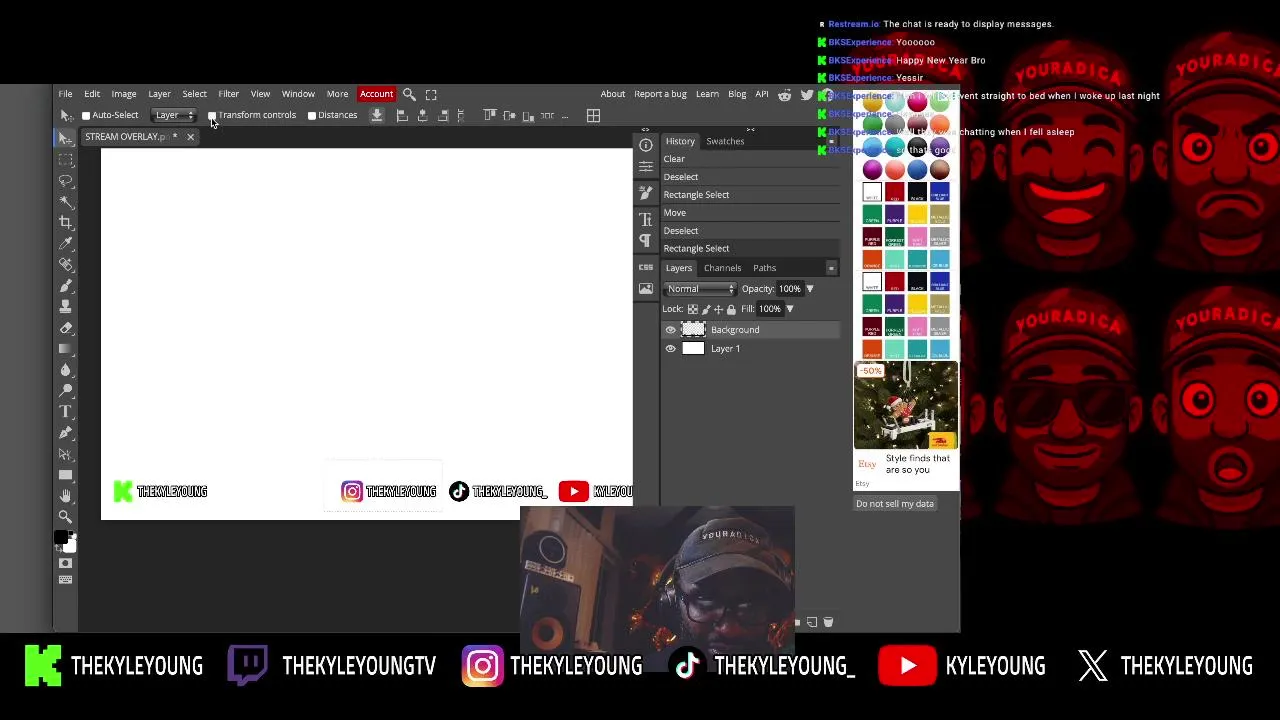1280x720 pixels.
Task: Delete layer with the trash icon
Action: (x=828, y=622)
